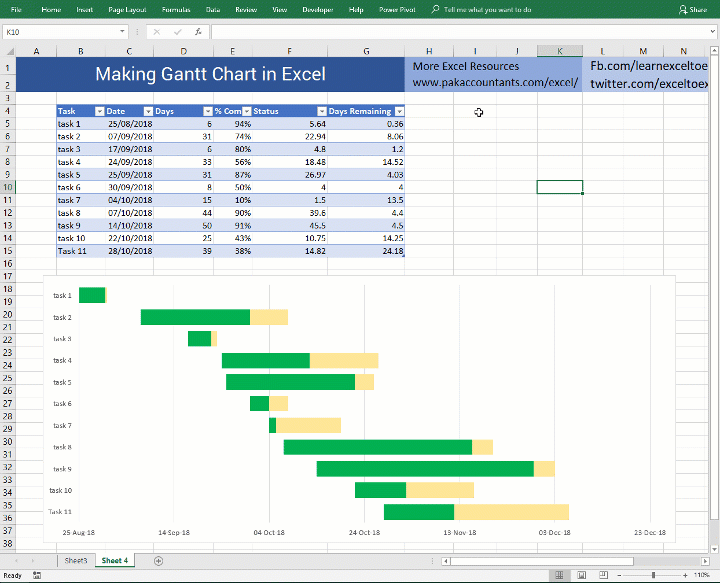Click the Share button
This screenshot has width=720, height=583.
pyautogui.click(x=693, y=9)
